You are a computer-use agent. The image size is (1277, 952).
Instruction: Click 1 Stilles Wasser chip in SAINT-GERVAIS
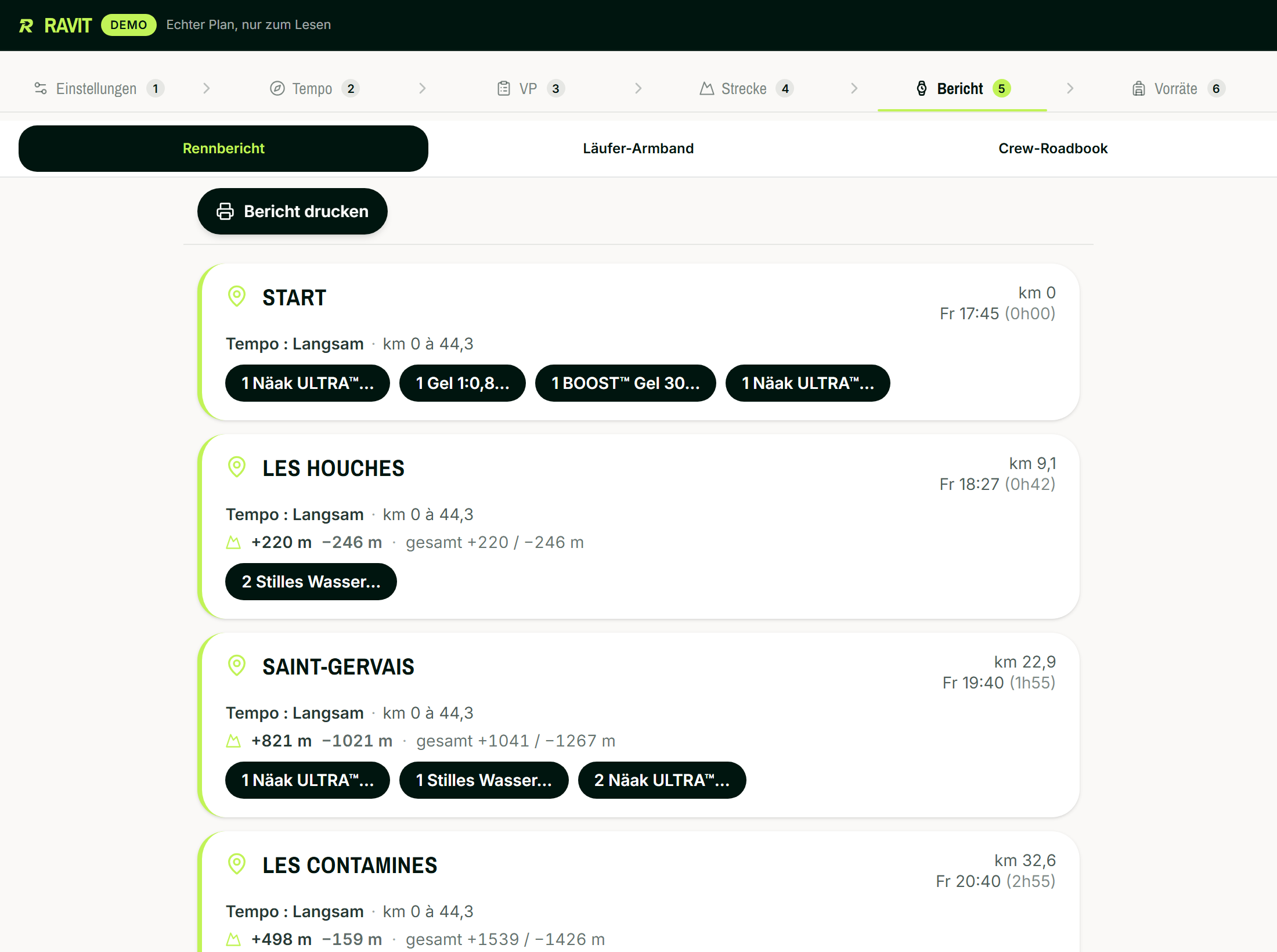pos(484,780)
